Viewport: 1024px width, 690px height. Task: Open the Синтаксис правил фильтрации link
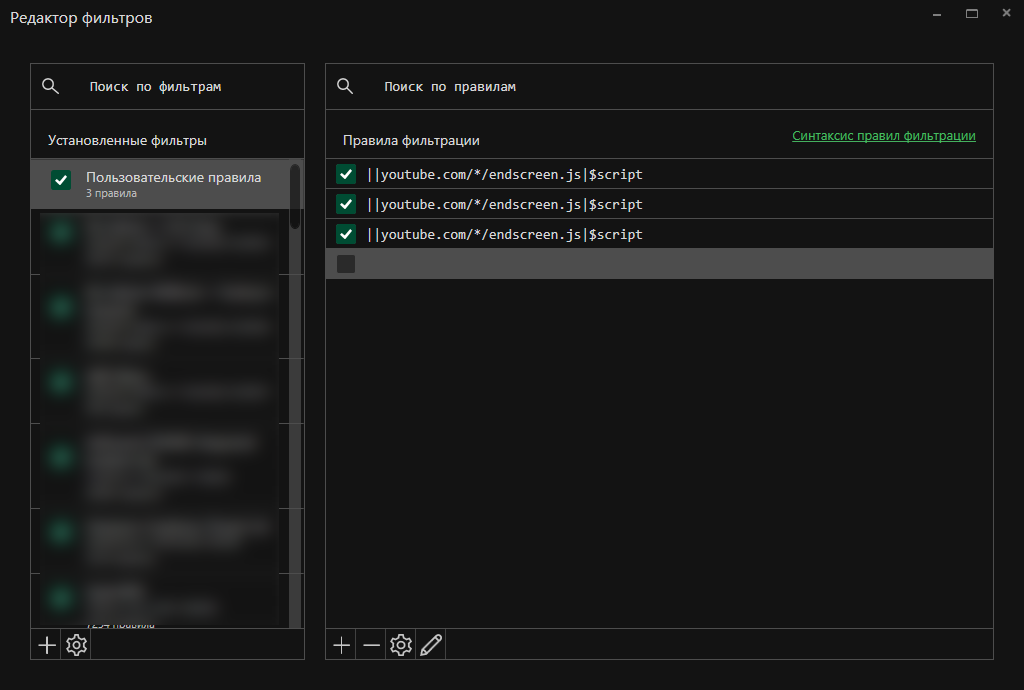coord(884,136)
